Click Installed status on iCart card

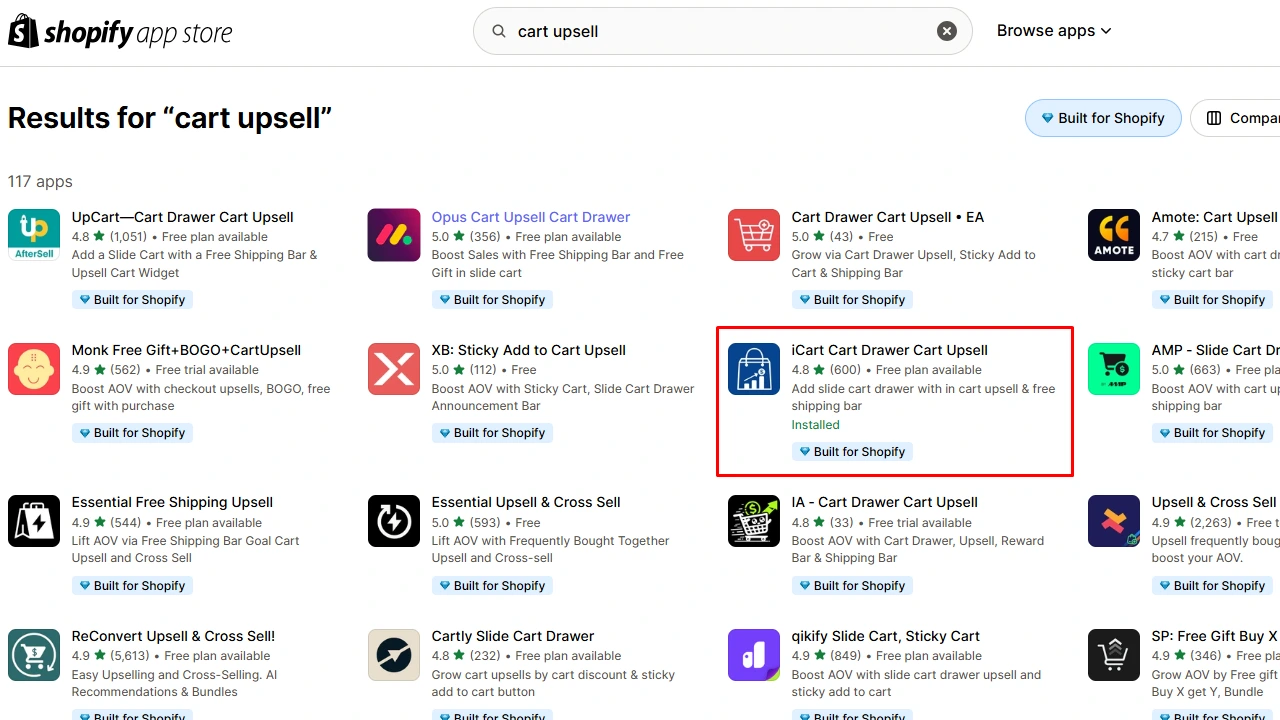click(x=816, y=425)
